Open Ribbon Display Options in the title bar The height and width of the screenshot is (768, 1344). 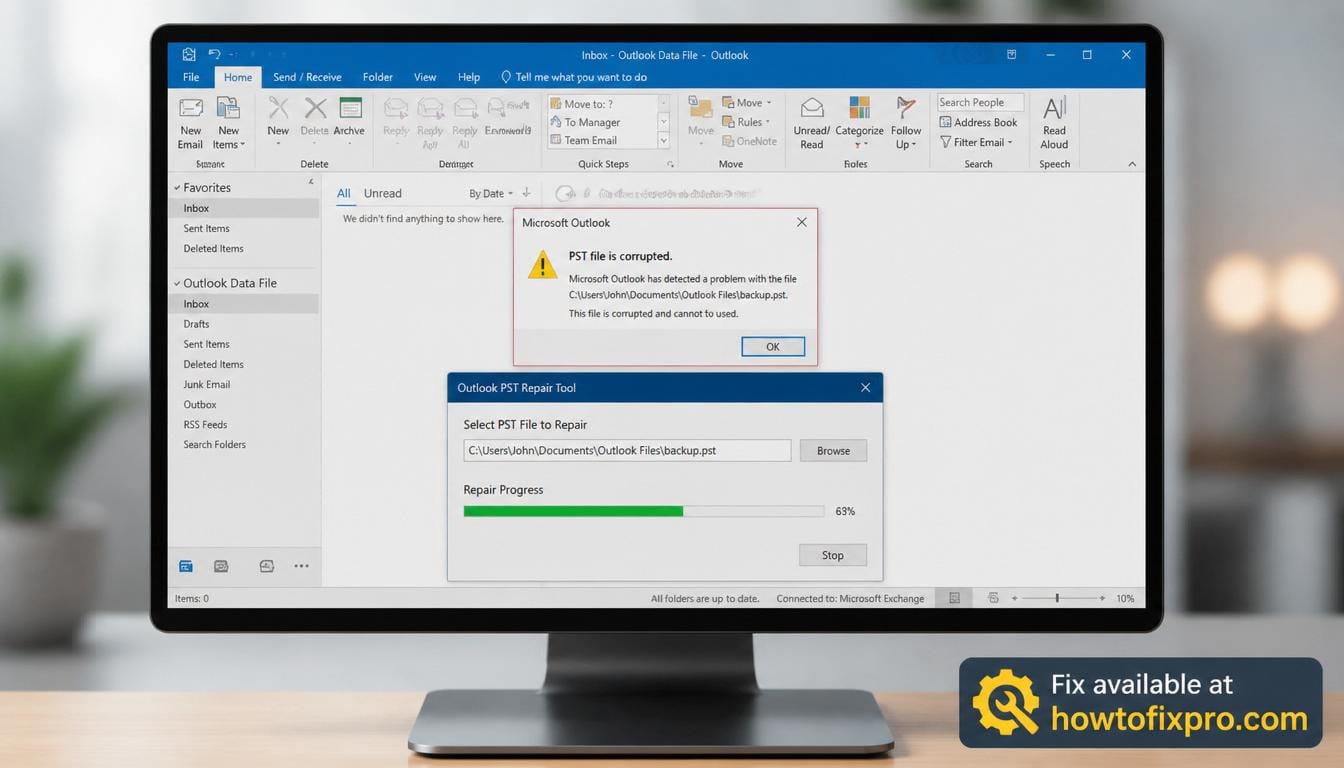pos(1011,55)
